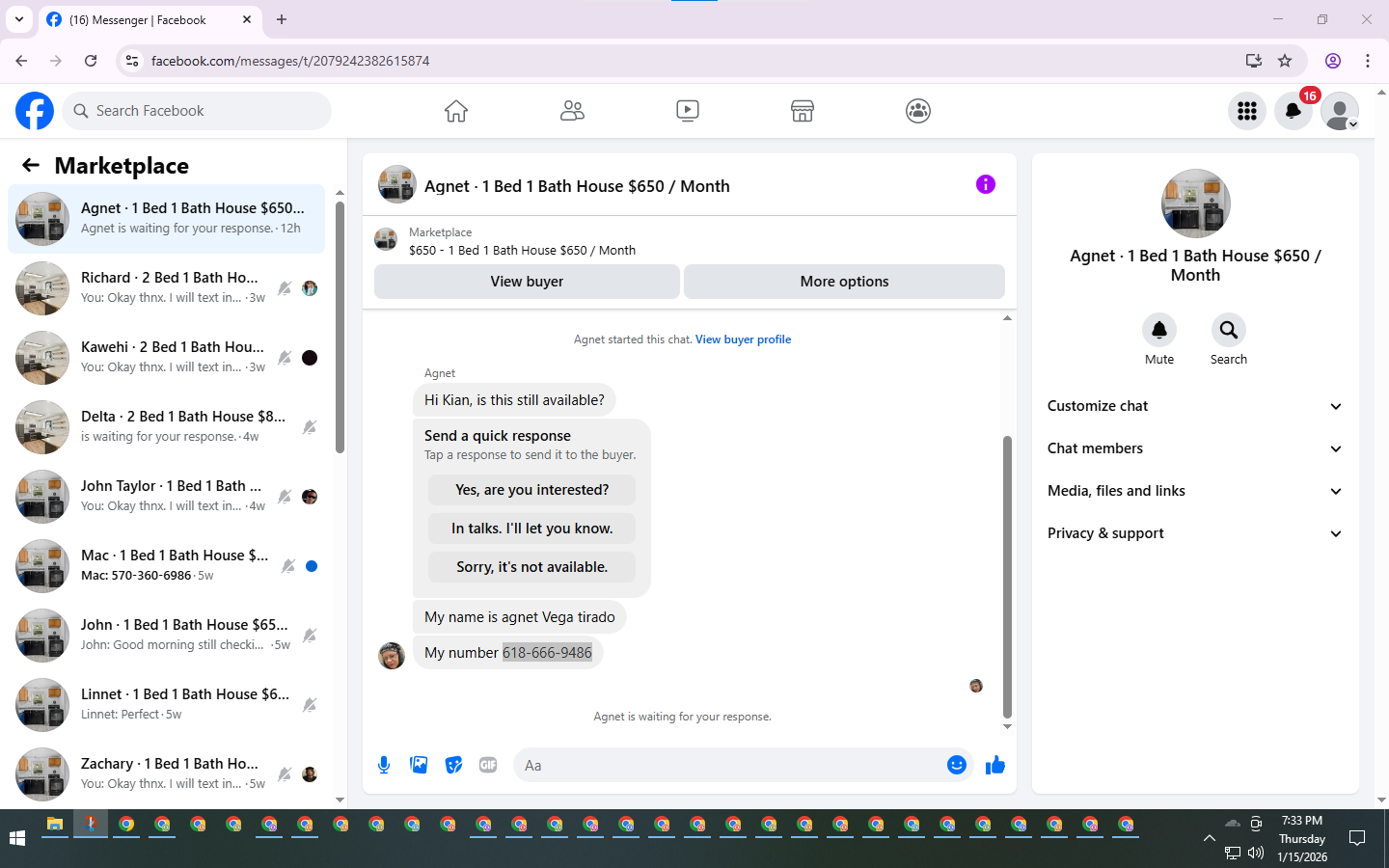1389x868 pixels.
Task: Send quick response 'Yes, are you interested?'
Action: point(531,490)
